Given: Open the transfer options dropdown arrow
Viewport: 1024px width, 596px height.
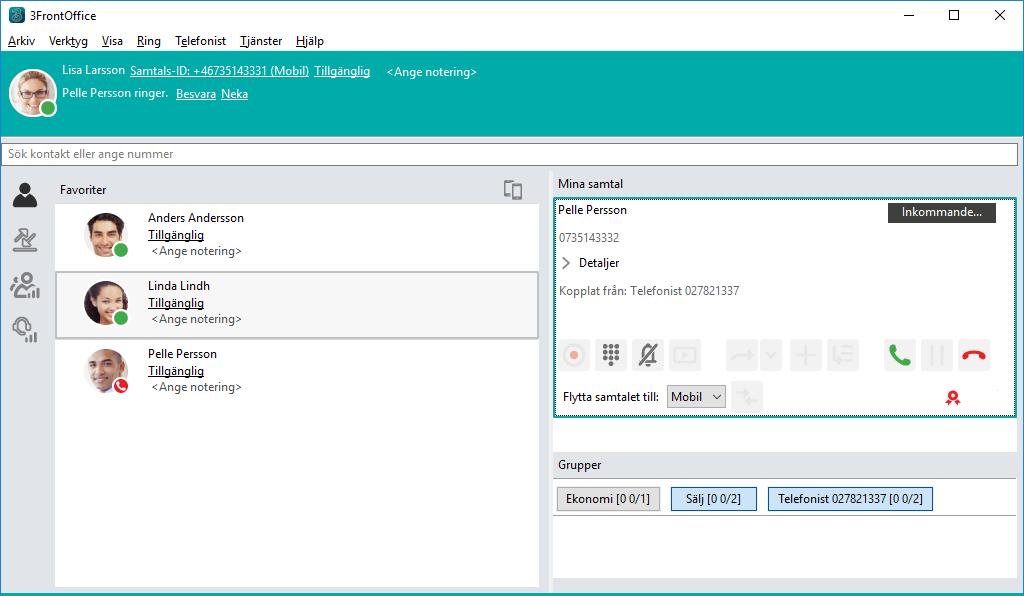Looking at the screenshot, I should click(x=771, y=355).
